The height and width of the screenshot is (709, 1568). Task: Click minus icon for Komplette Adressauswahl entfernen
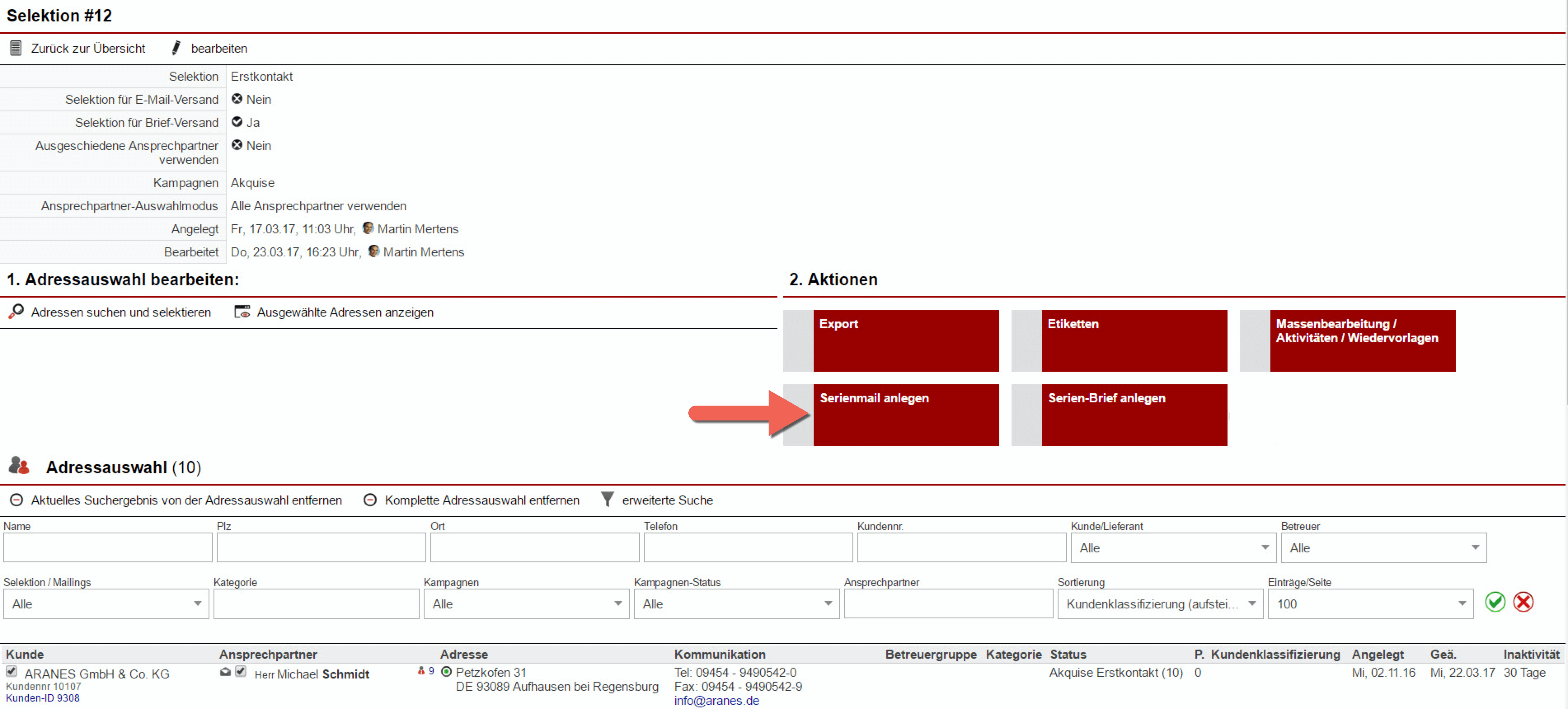[x=369, y=500]
